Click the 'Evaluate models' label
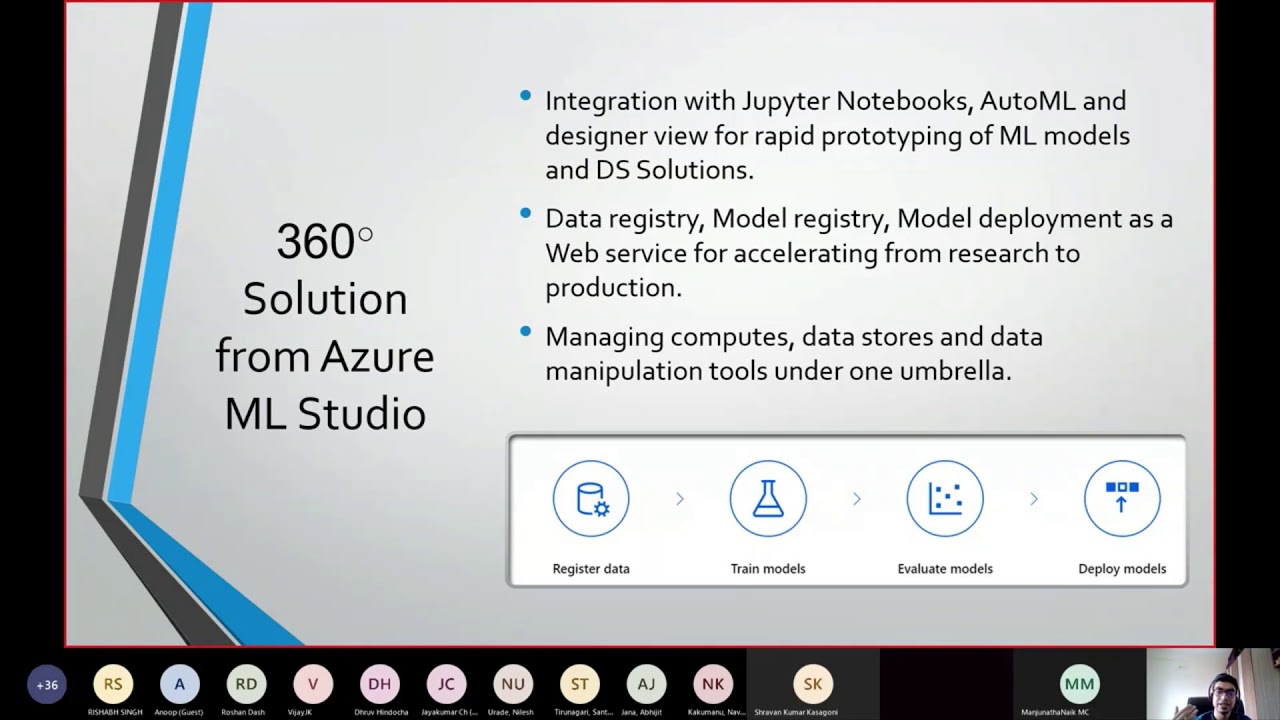This screenshot has height=720, width=1280. [x=945, y=568]
